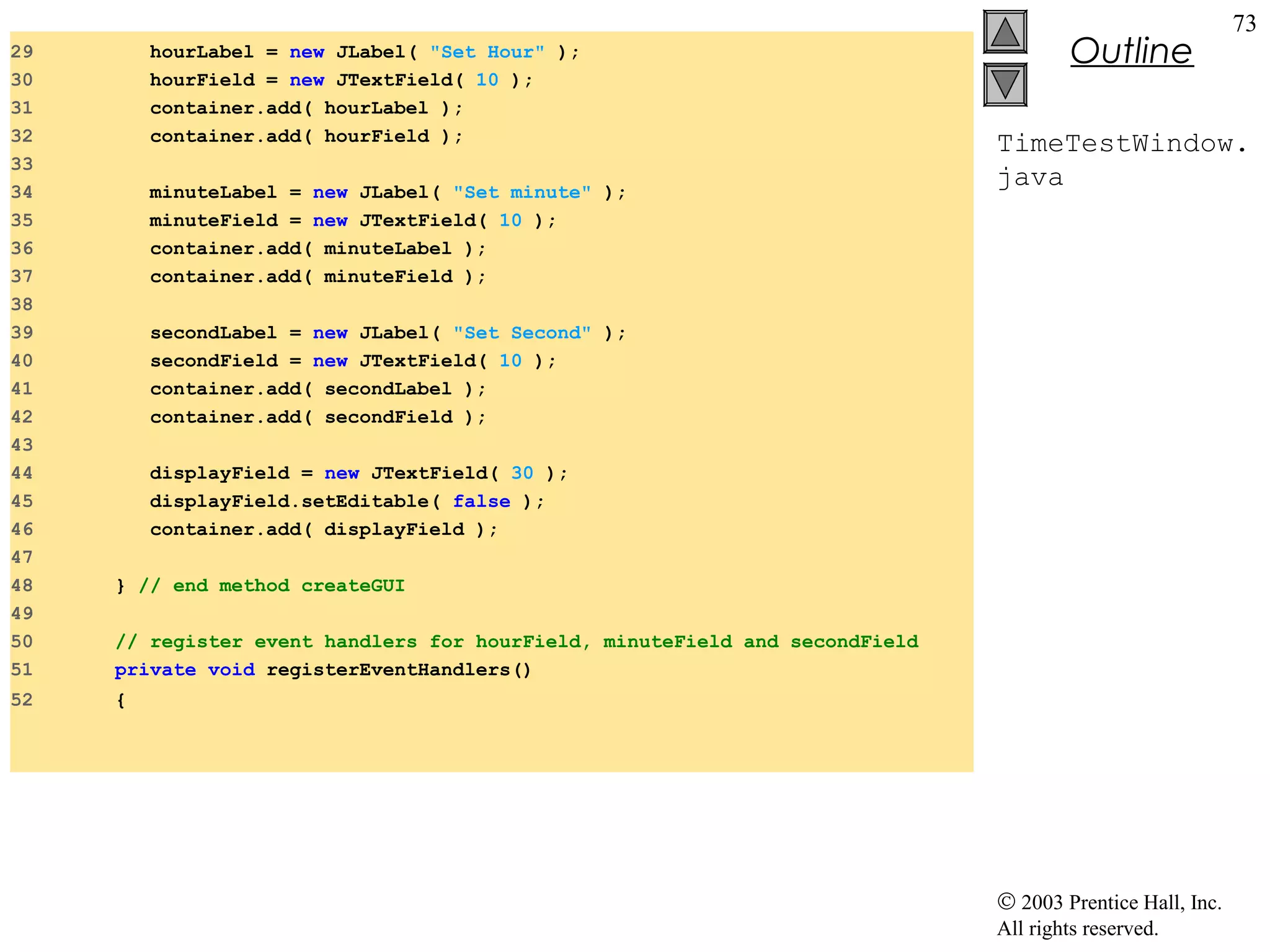
Task: Click line 37 container.add( minuteField )
Action: pos(318,276)
